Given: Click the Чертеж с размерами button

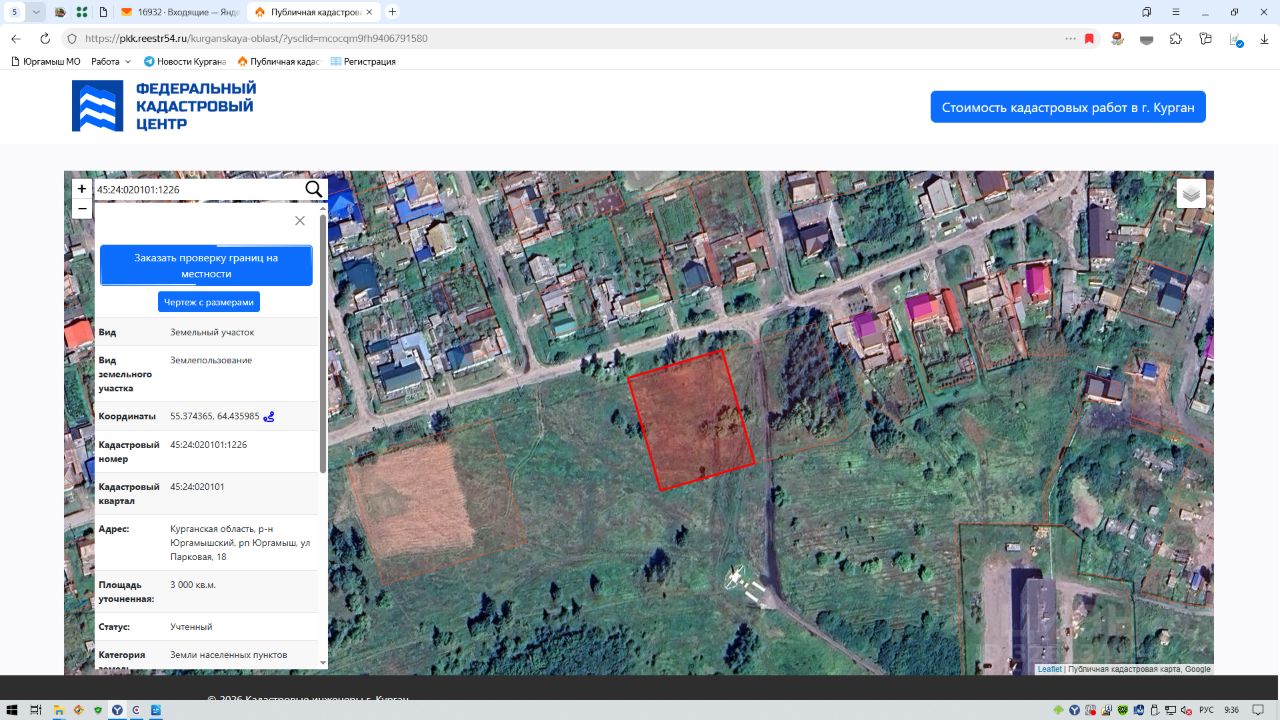Looking at the screenshot, I should click(x=209, y=301).
